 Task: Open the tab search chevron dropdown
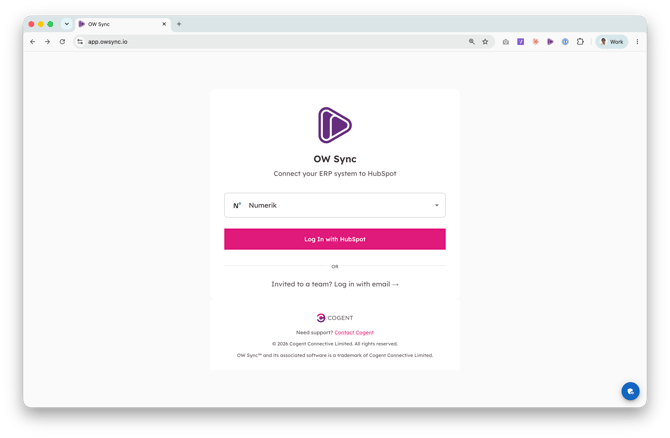click(x=67, y=24)
